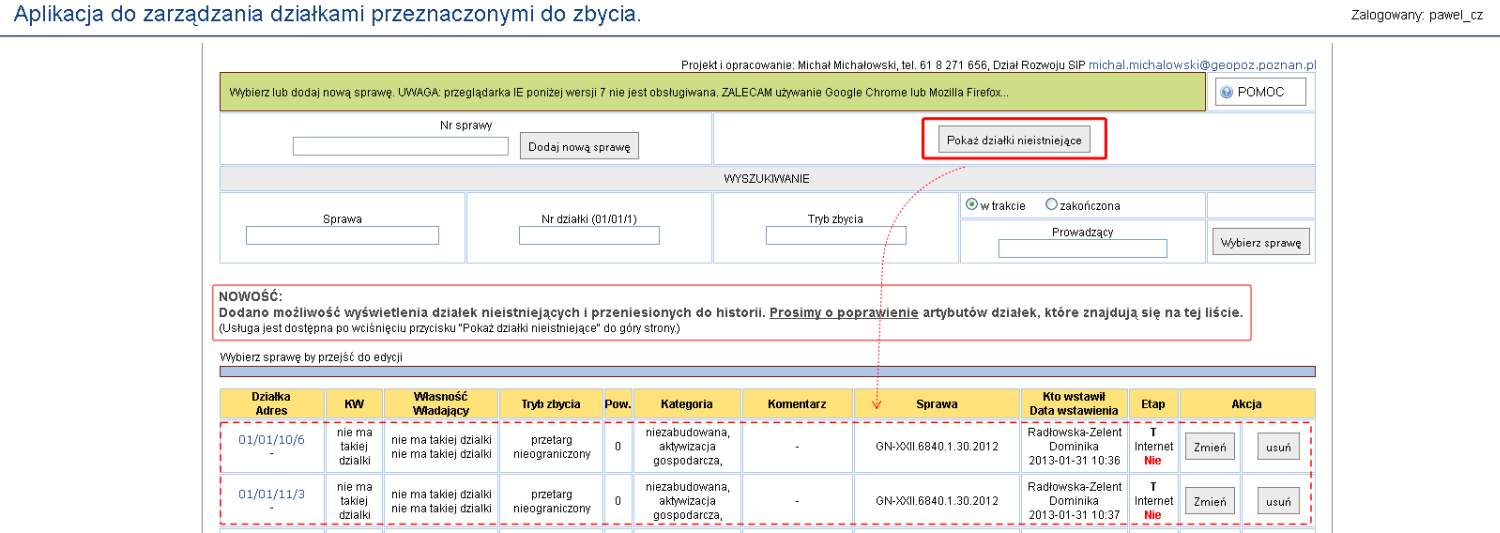Open parcel link 01/01/10/6

pyautogui.click(x=271, y=439)
